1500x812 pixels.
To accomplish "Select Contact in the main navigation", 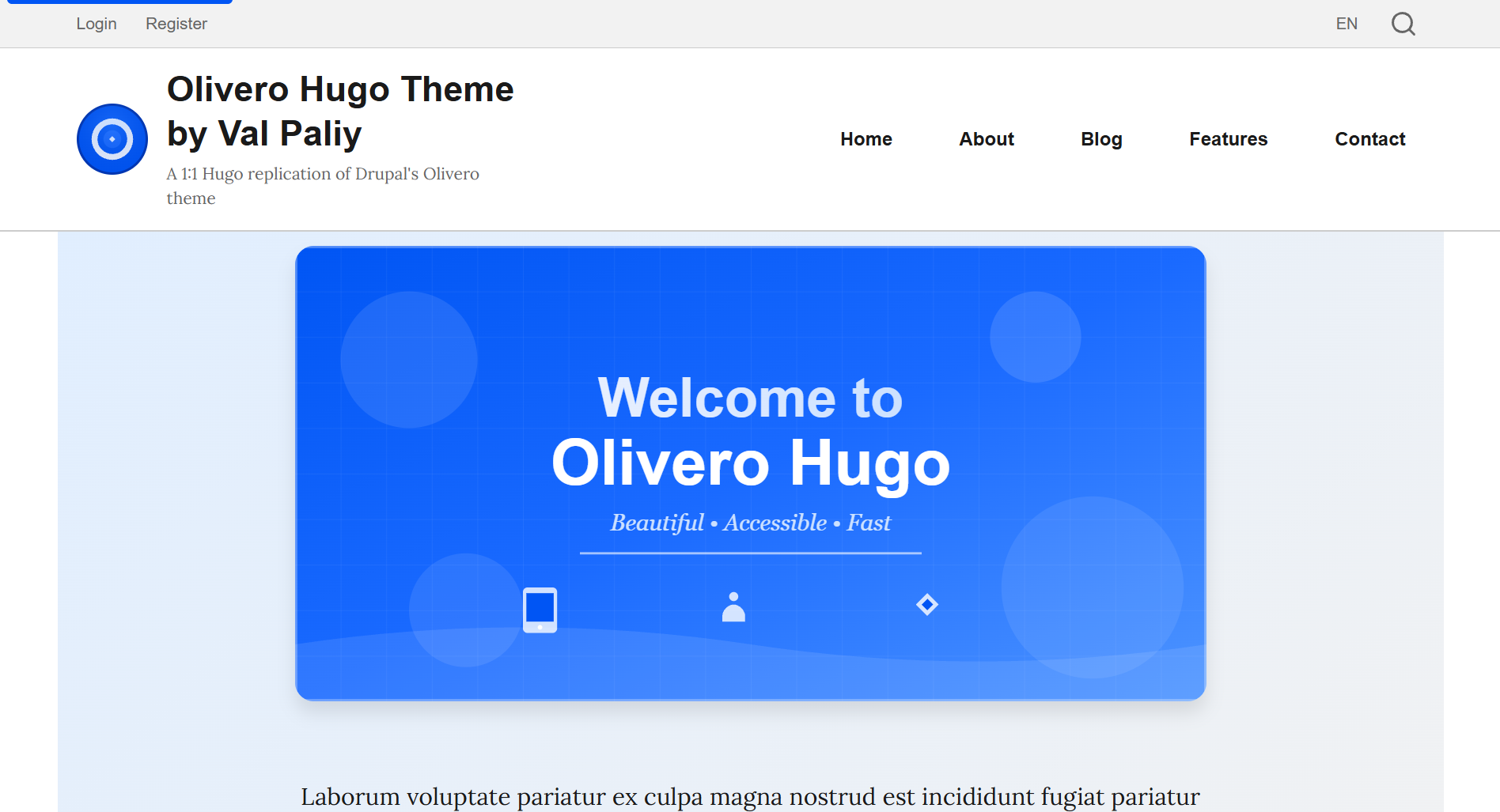I will (x=1369, y=139).
